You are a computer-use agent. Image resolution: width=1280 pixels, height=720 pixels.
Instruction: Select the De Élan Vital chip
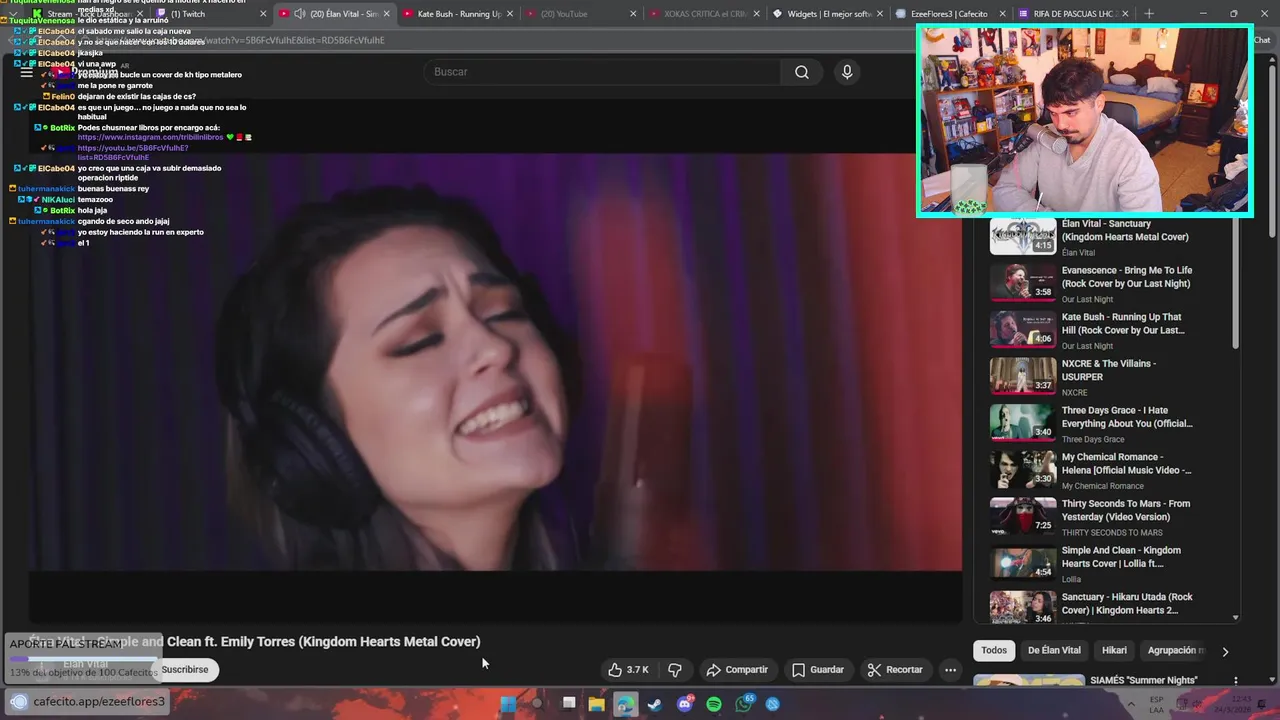pyautogui.click(x=1054, y=650)
